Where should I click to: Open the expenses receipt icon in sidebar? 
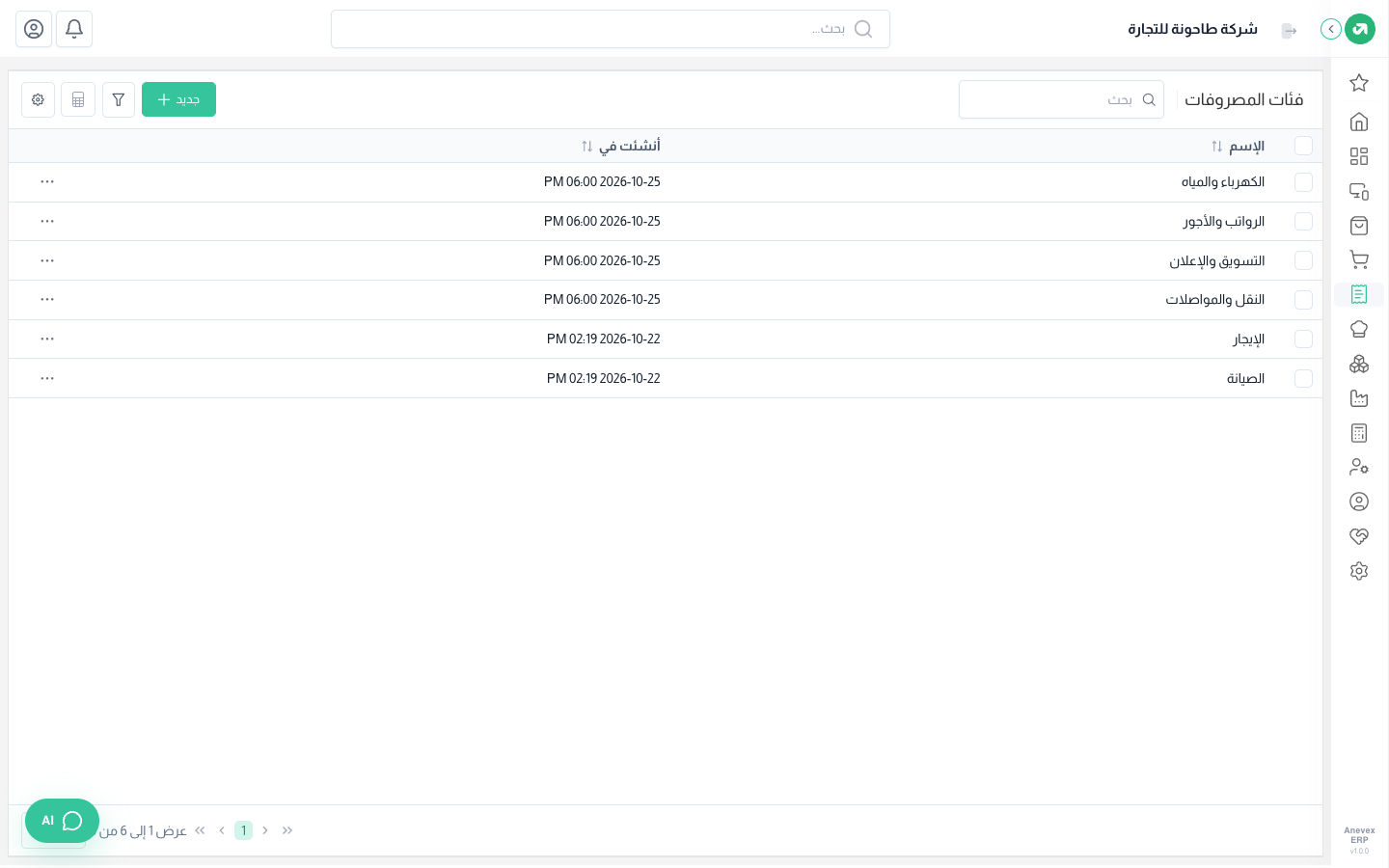tap(1359, 294)
